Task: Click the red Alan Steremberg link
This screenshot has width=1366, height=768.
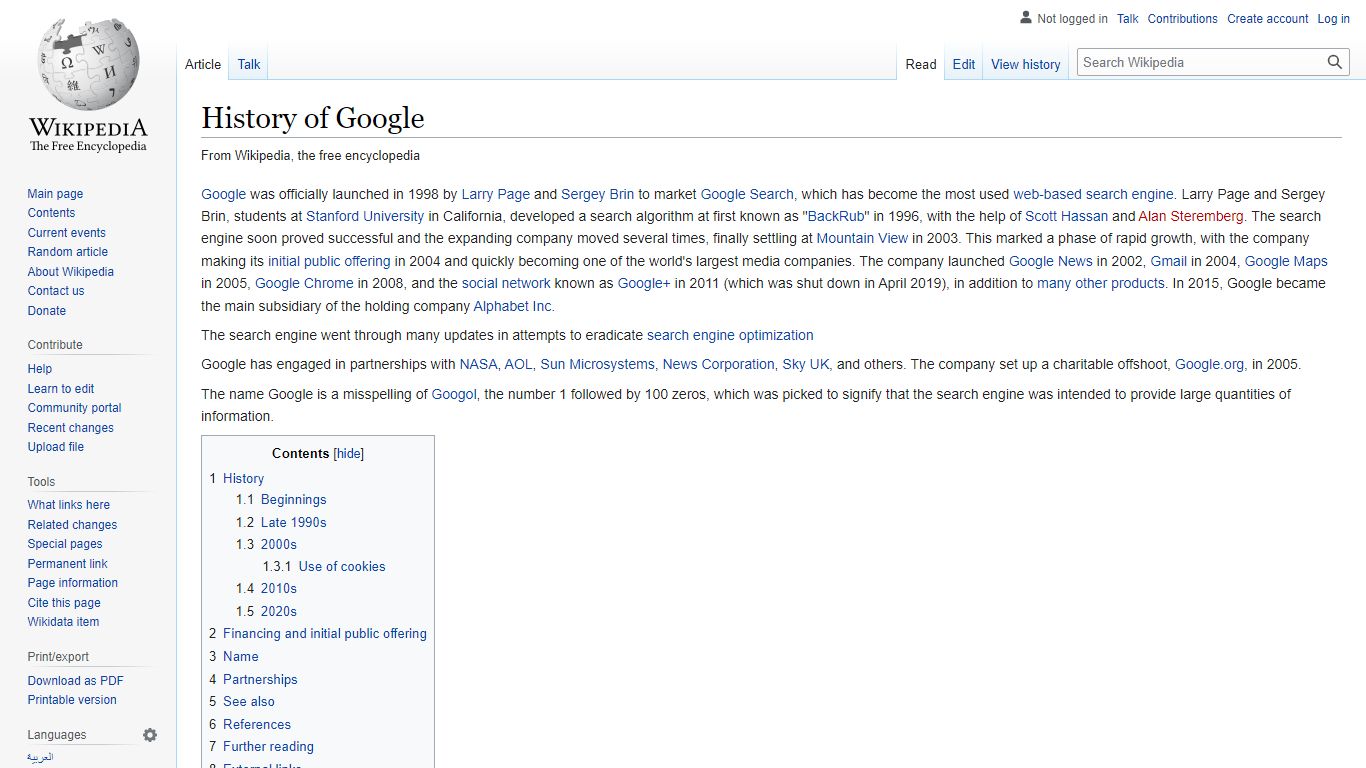Action: pyautogui.click(x=1191, y=216)
